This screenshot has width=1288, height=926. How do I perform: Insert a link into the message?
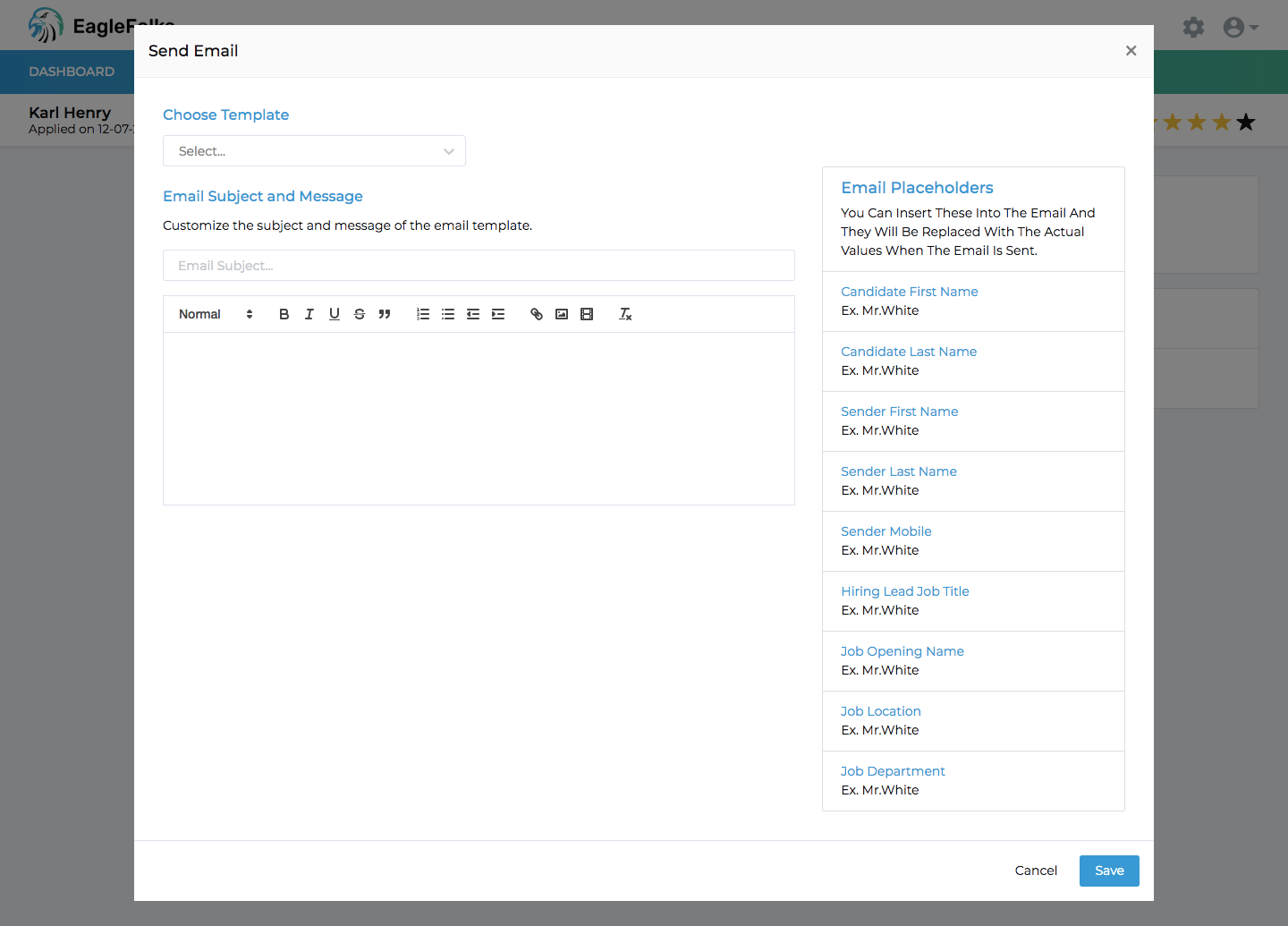click(537, 314)
